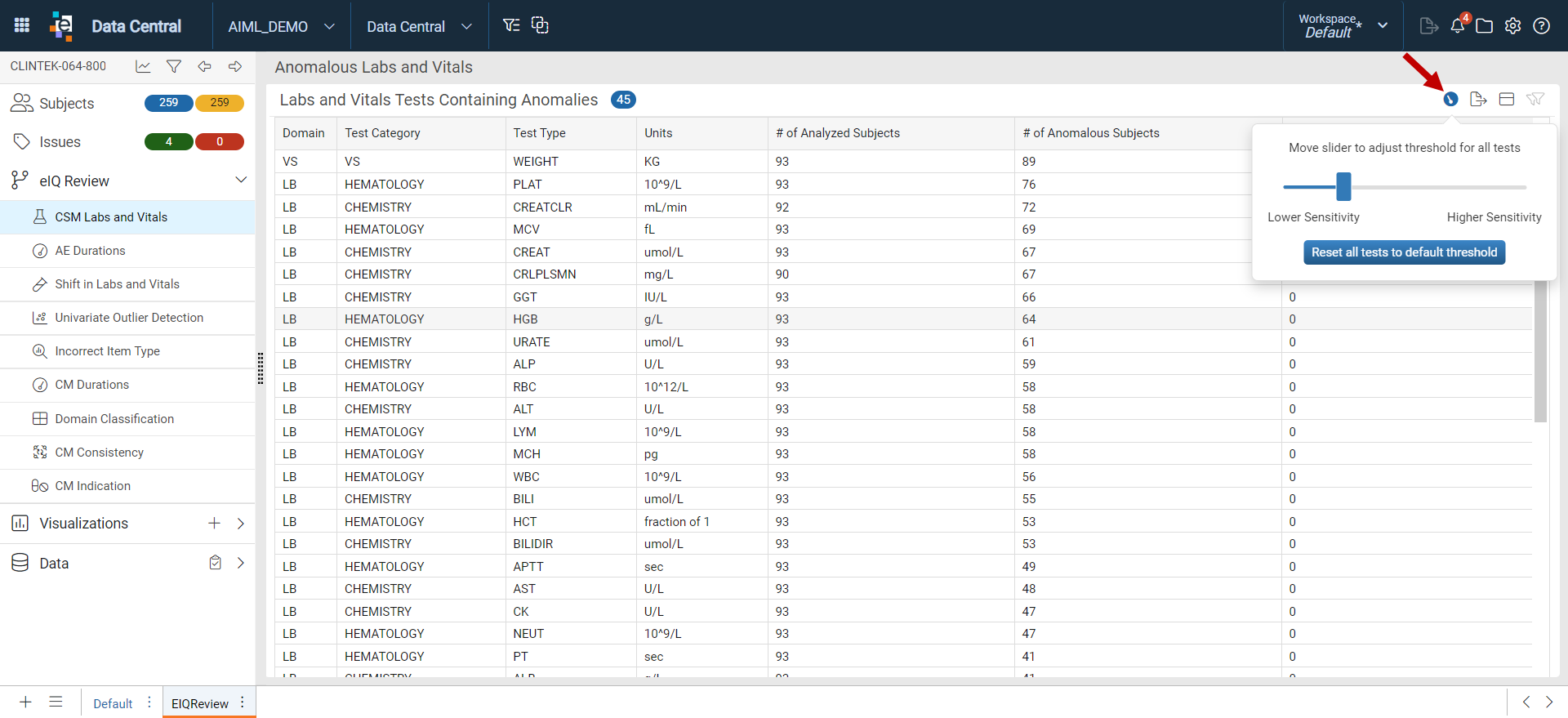The height and width of the screenshot is (718, 1568).
Task: Open the folder icon in top bar
Action: point(1485,26)
